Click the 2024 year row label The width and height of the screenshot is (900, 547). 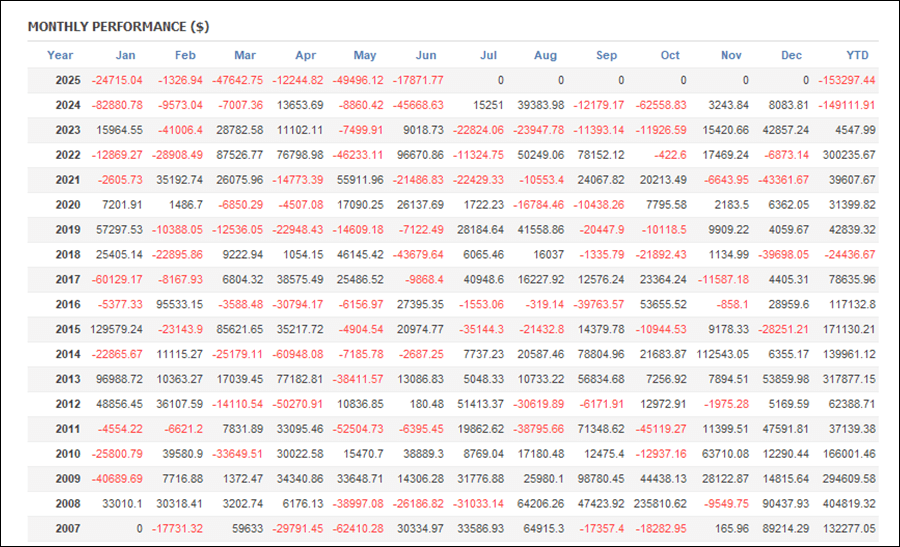click(68, 105)
